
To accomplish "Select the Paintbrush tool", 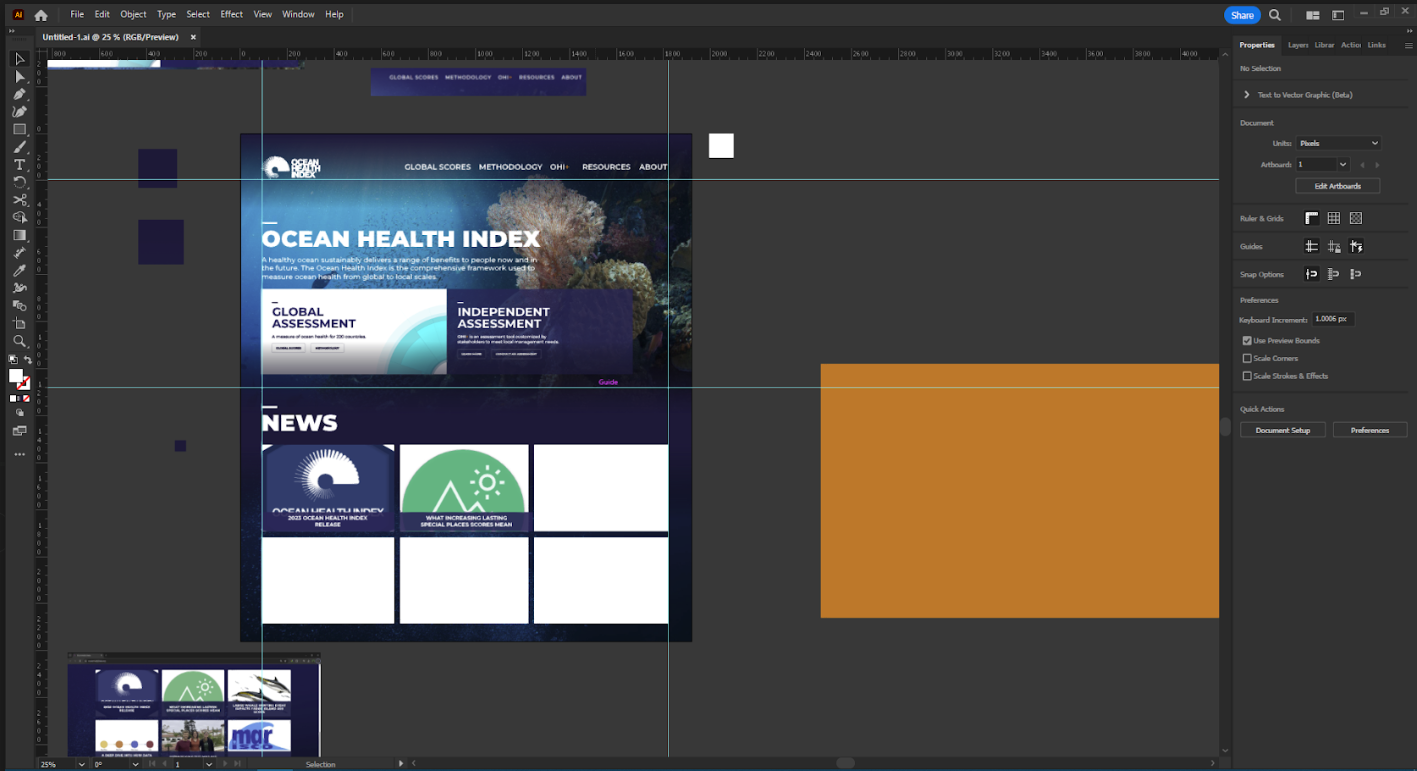I will (19, 147).
